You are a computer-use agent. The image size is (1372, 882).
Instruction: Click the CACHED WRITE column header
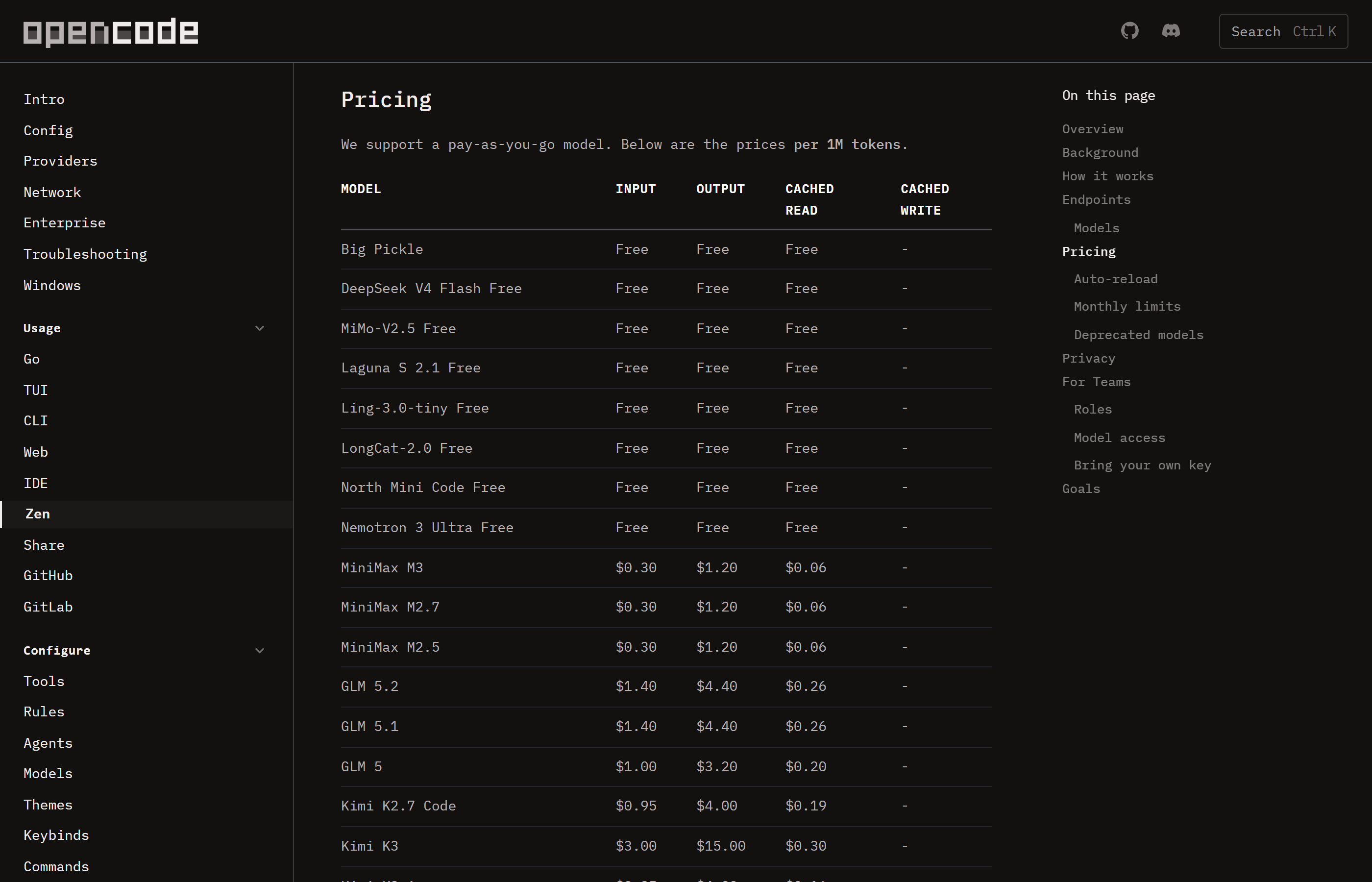click(924, 199)
